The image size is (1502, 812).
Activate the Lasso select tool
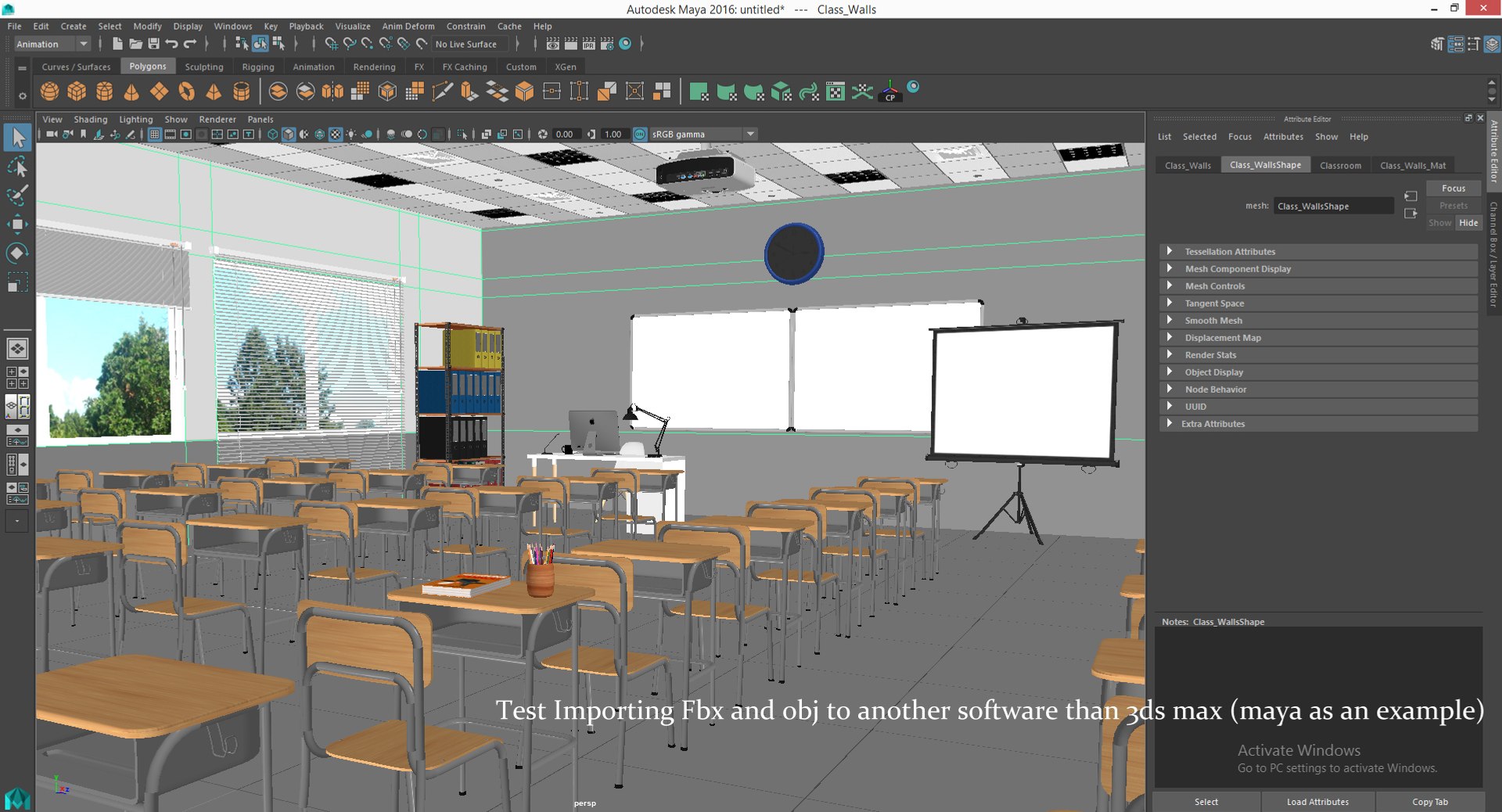17,167
